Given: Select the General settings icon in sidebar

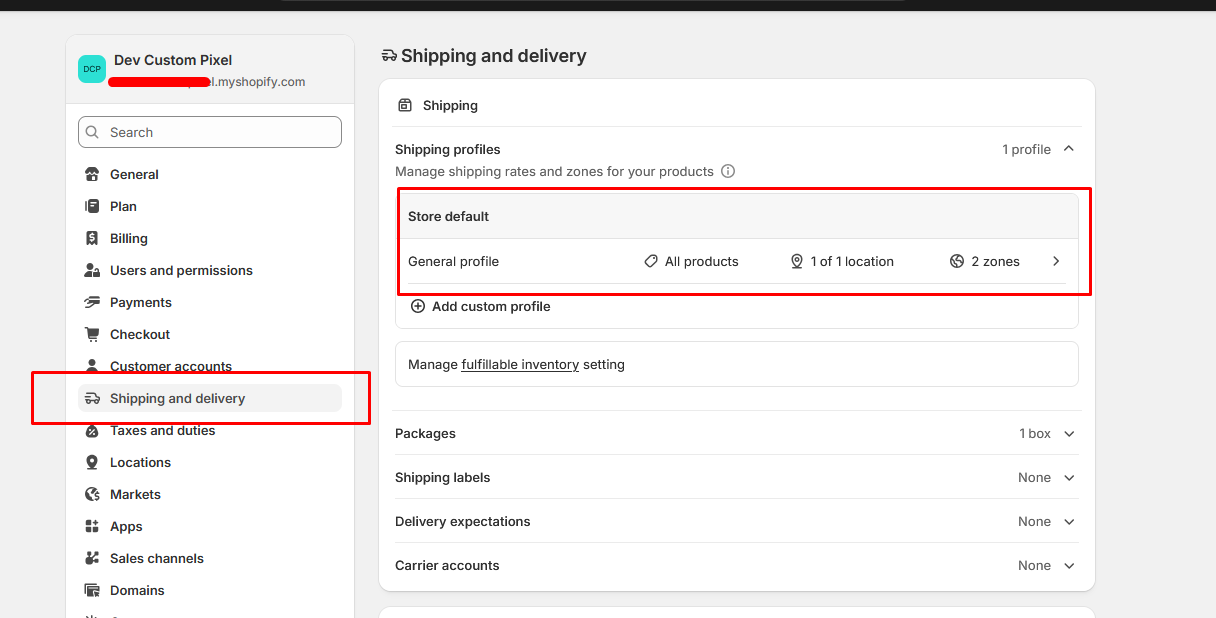Looking at the screenshot, I should pos(91,174).
